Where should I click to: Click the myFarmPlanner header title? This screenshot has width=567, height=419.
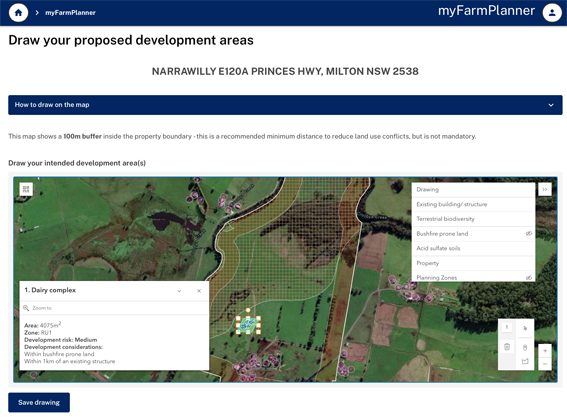pos(486,11)
